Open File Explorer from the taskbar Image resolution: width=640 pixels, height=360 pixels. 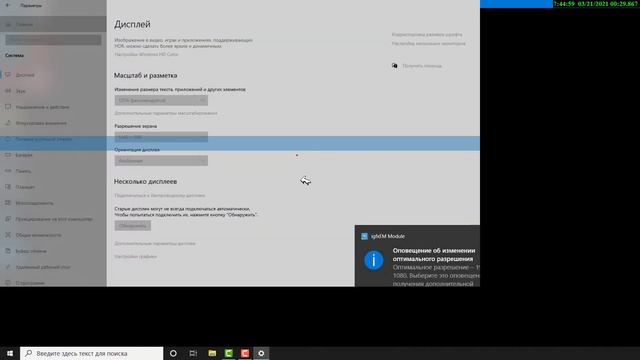click(x=212, y=353)
